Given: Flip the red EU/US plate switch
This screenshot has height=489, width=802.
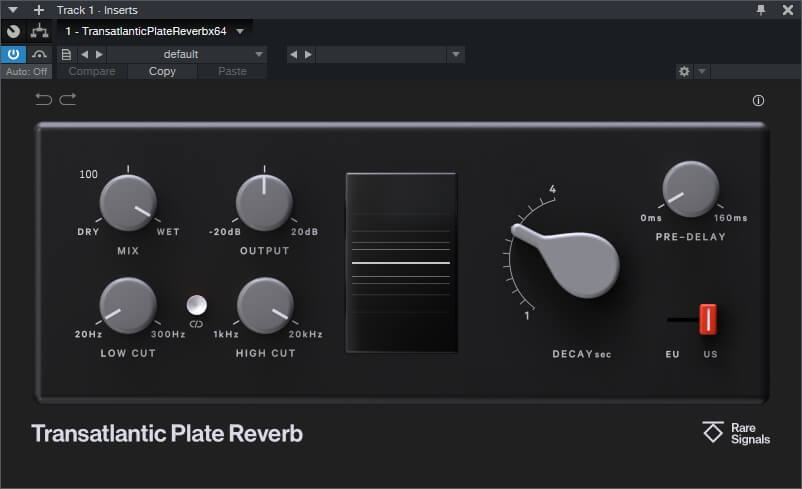Looking at the screenshot, I should (x=708, y=319).
